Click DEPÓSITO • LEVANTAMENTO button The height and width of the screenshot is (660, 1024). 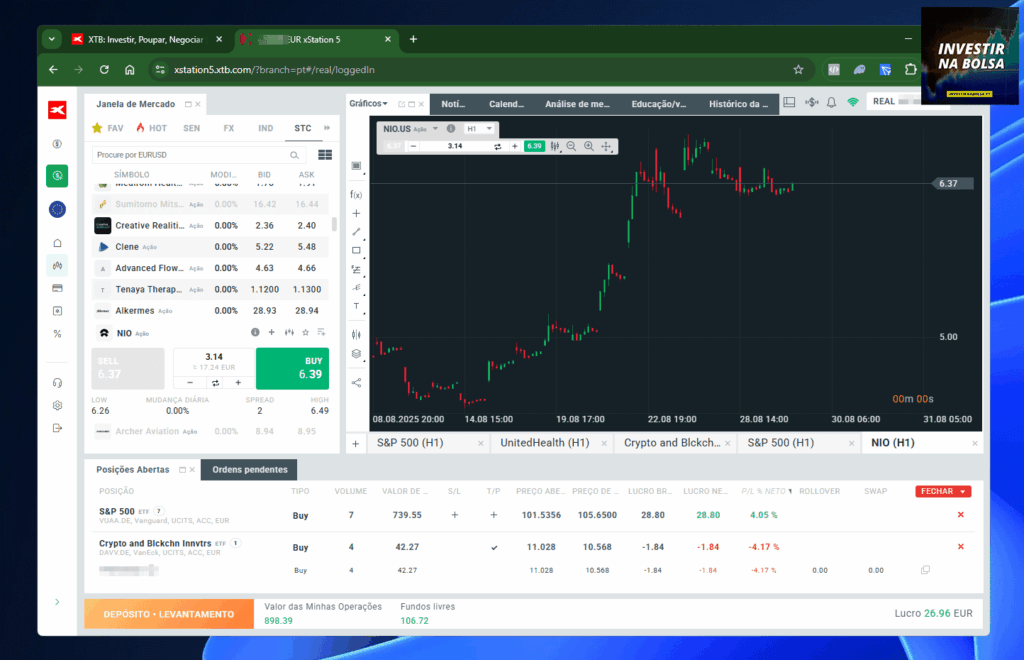click(x=169, y=614)
